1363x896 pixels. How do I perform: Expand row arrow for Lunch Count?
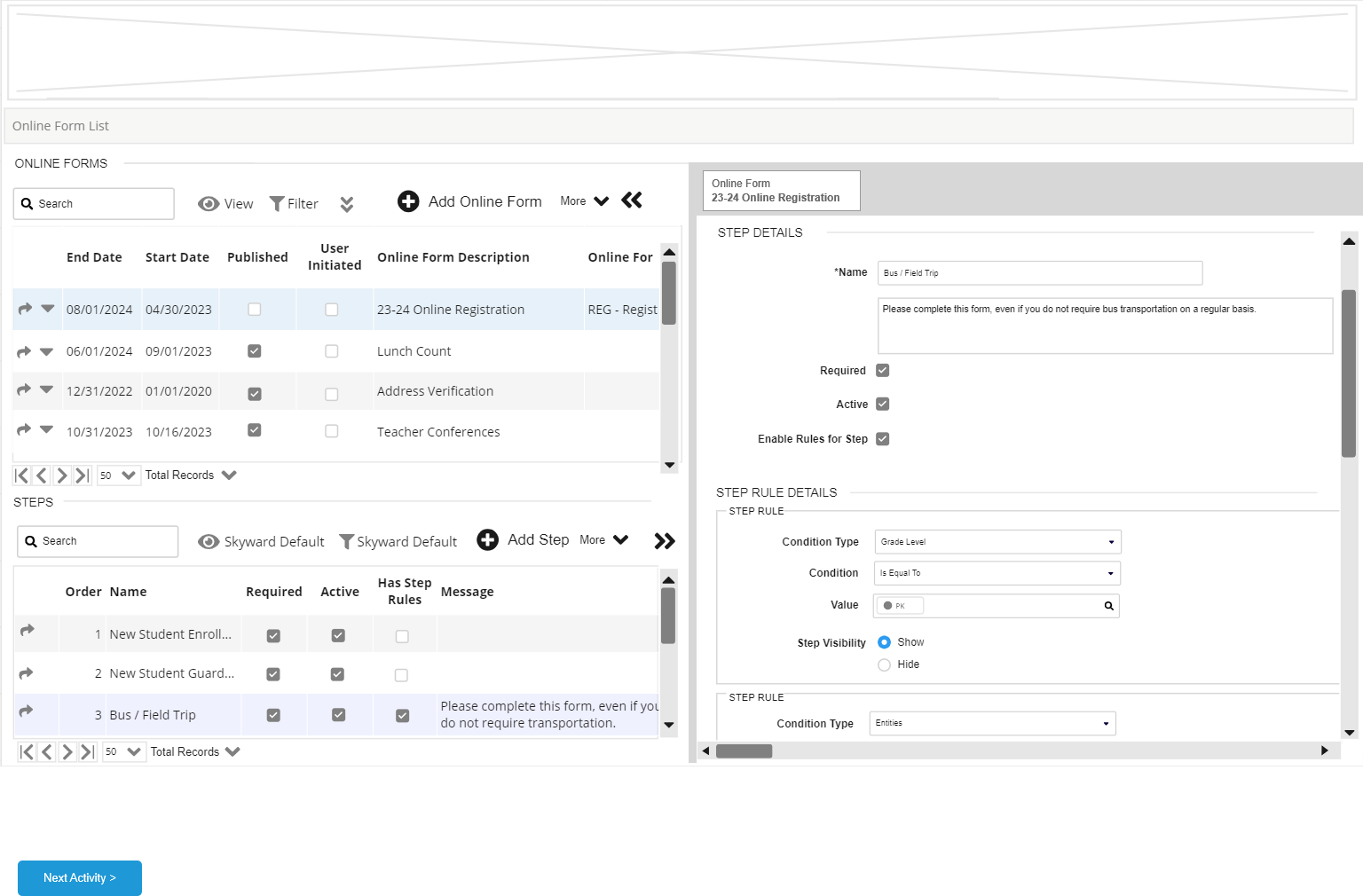[x=47, y=352]
